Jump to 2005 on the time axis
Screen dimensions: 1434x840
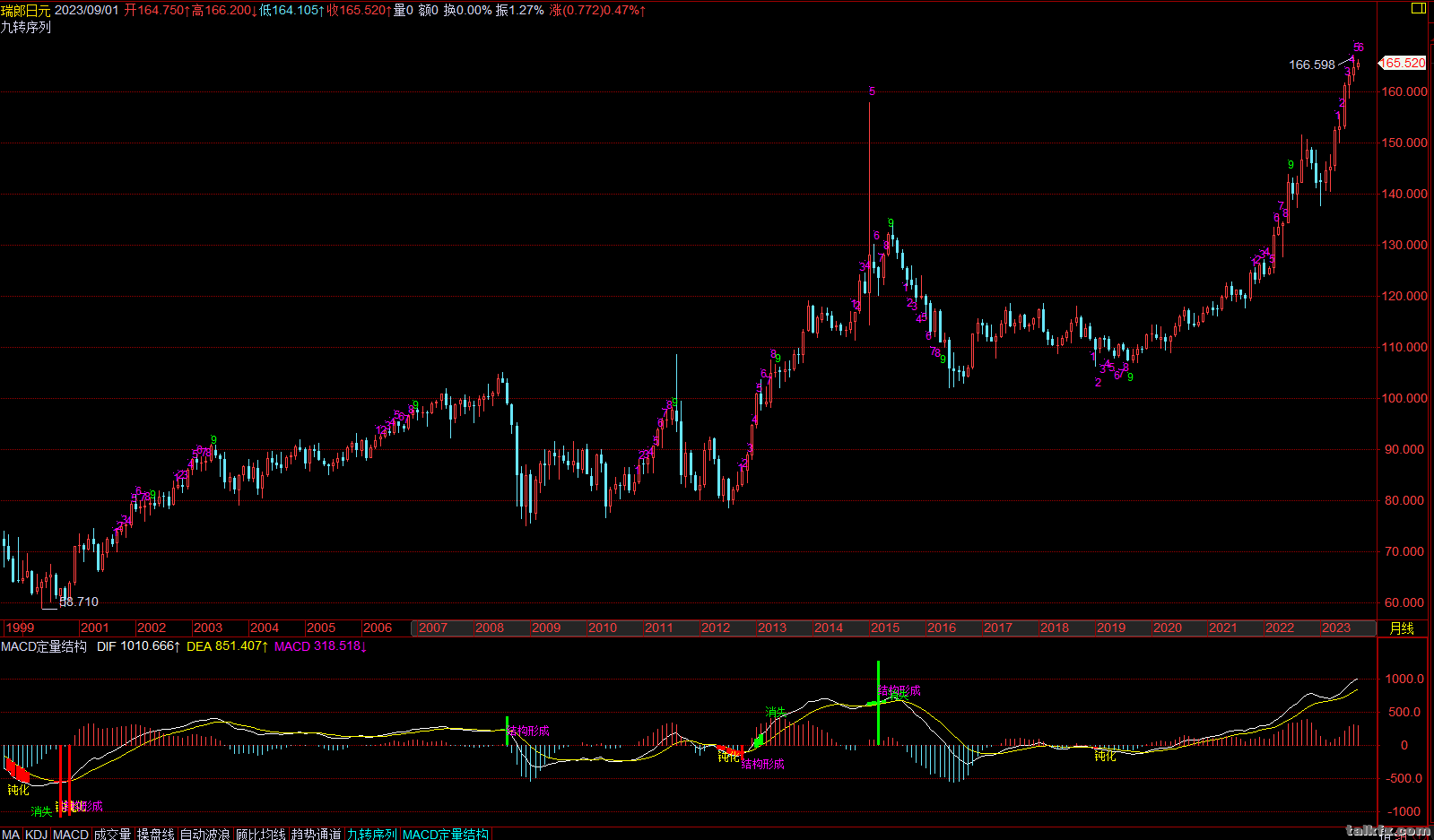pyautogui.click(x=321, y=628)
